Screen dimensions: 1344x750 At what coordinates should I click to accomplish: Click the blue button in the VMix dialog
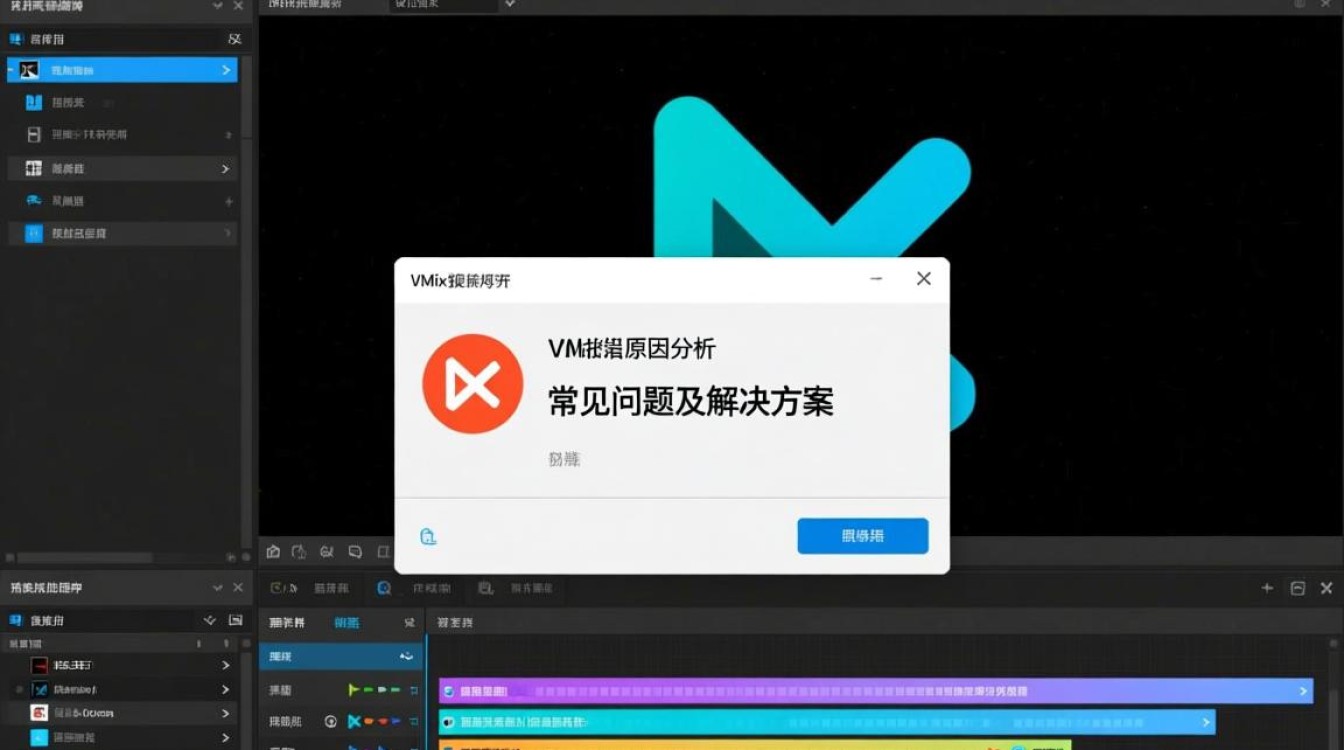(863, 536)
